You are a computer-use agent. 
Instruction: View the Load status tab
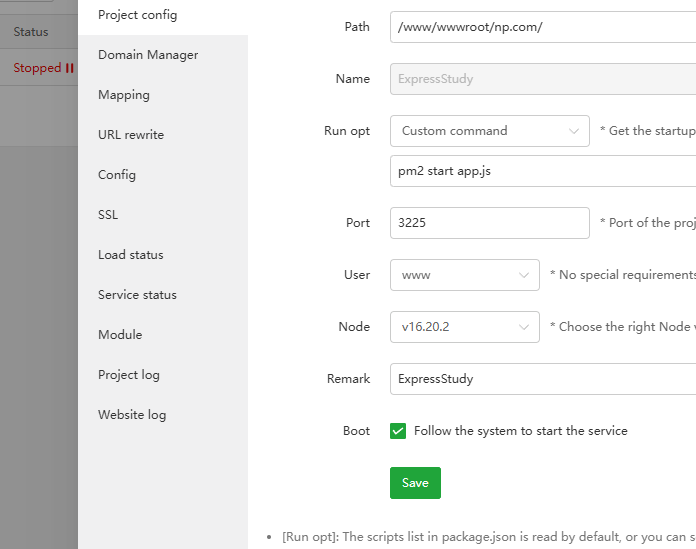point(131,255)
